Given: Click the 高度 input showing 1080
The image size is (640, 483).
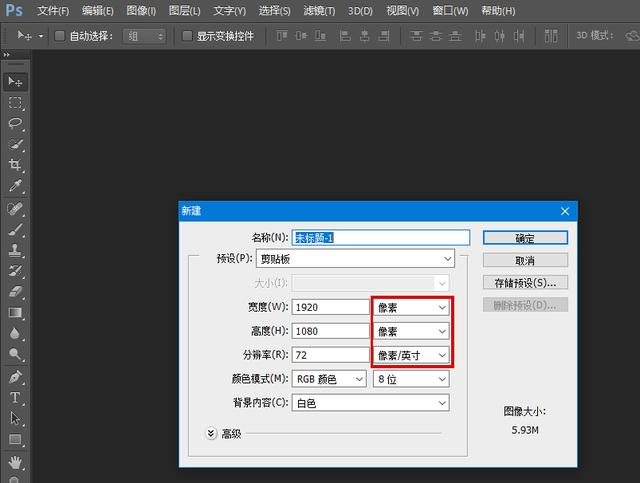Looking at the screenshot, I should pos(330,331).
